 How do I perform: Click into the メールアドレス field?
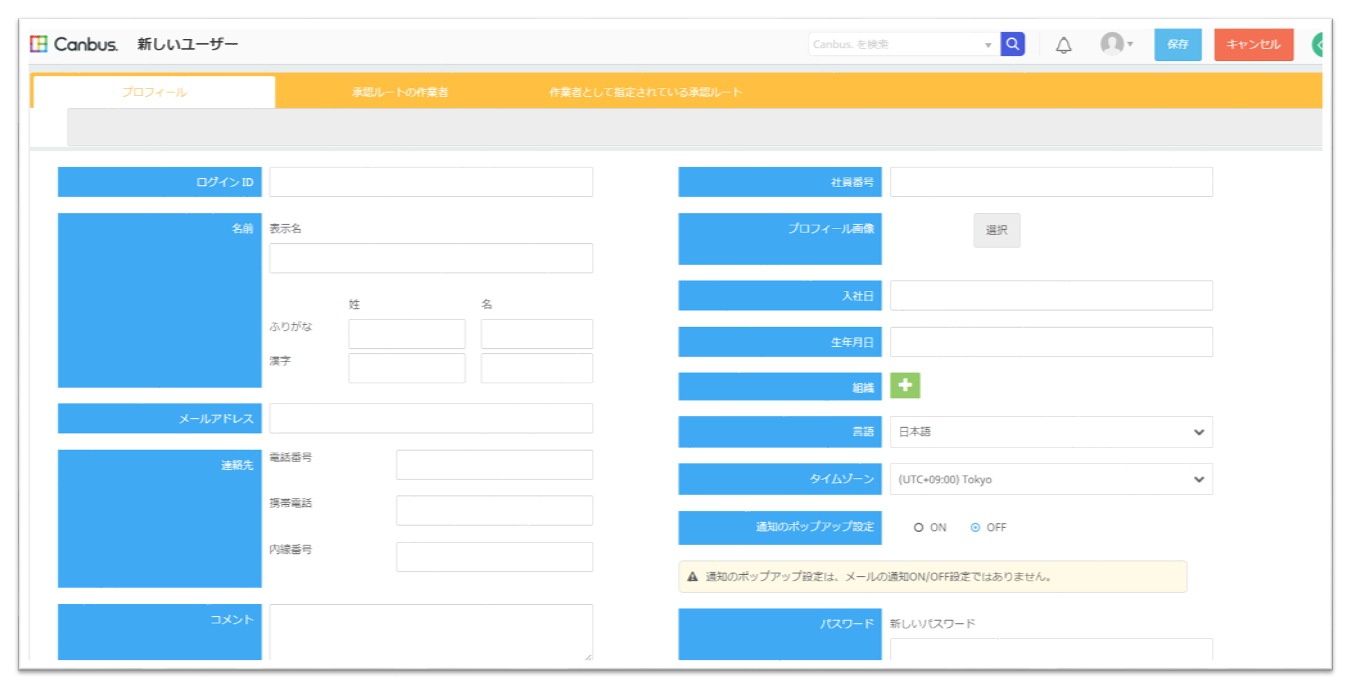point(431,418)
